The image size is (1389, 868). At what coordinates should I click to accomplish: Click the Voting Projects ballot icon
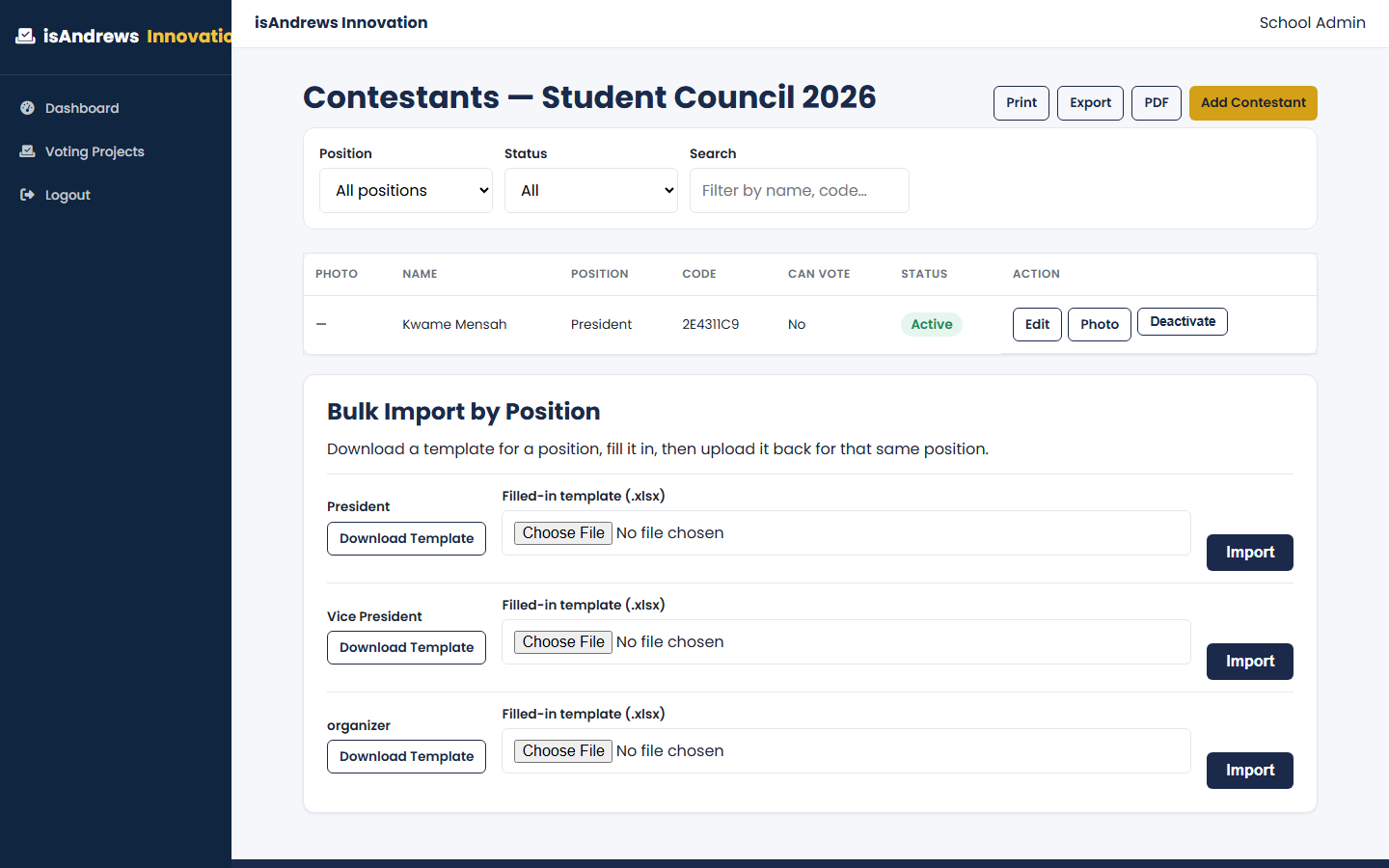(27, 151)
